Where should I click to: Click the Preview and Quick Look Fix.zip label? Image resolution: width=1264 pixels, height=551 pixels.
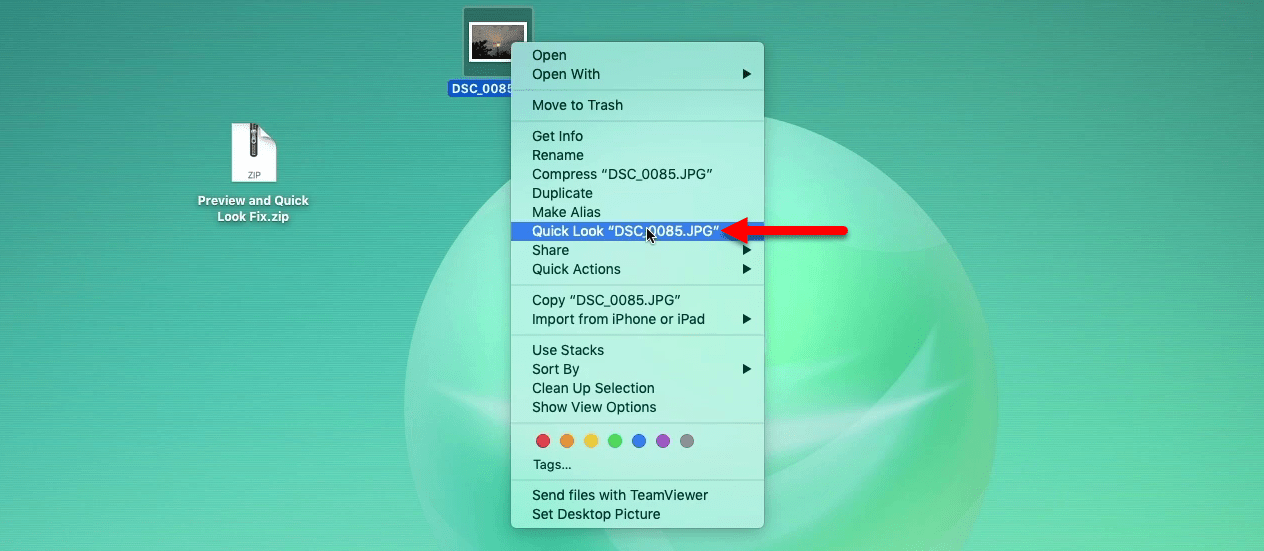point(253,208)
